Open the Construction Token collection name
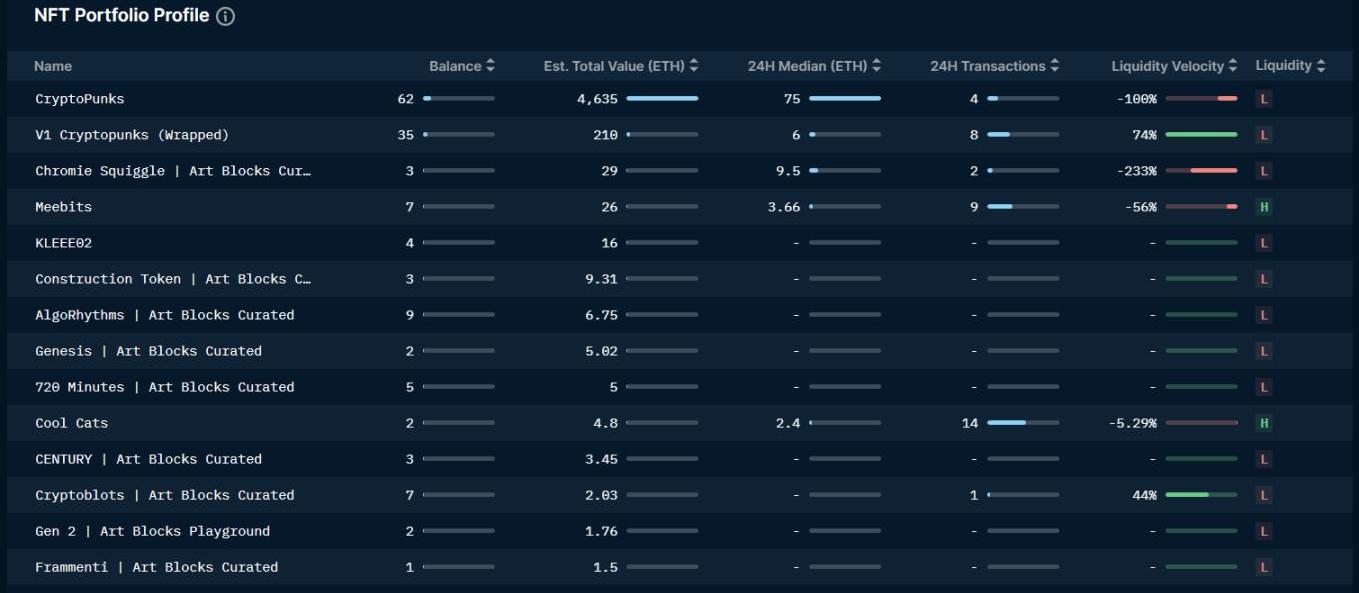 173,279
